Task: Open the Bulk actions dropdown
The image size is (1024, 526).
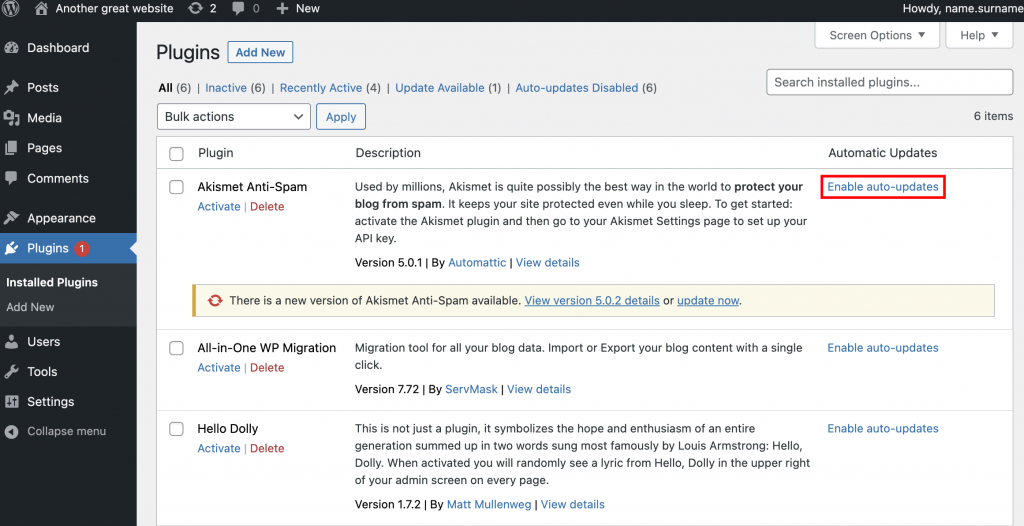Action: pos(233,117)
